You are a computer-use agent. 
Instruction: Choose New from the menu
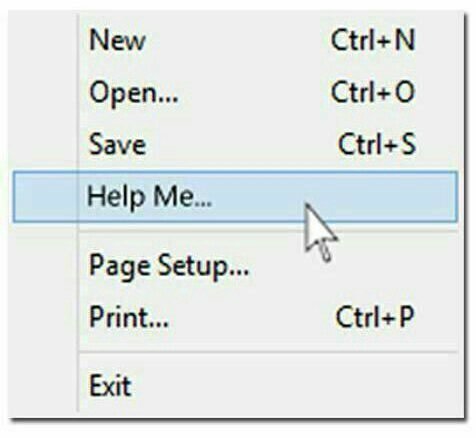click(x=235, y=40)
